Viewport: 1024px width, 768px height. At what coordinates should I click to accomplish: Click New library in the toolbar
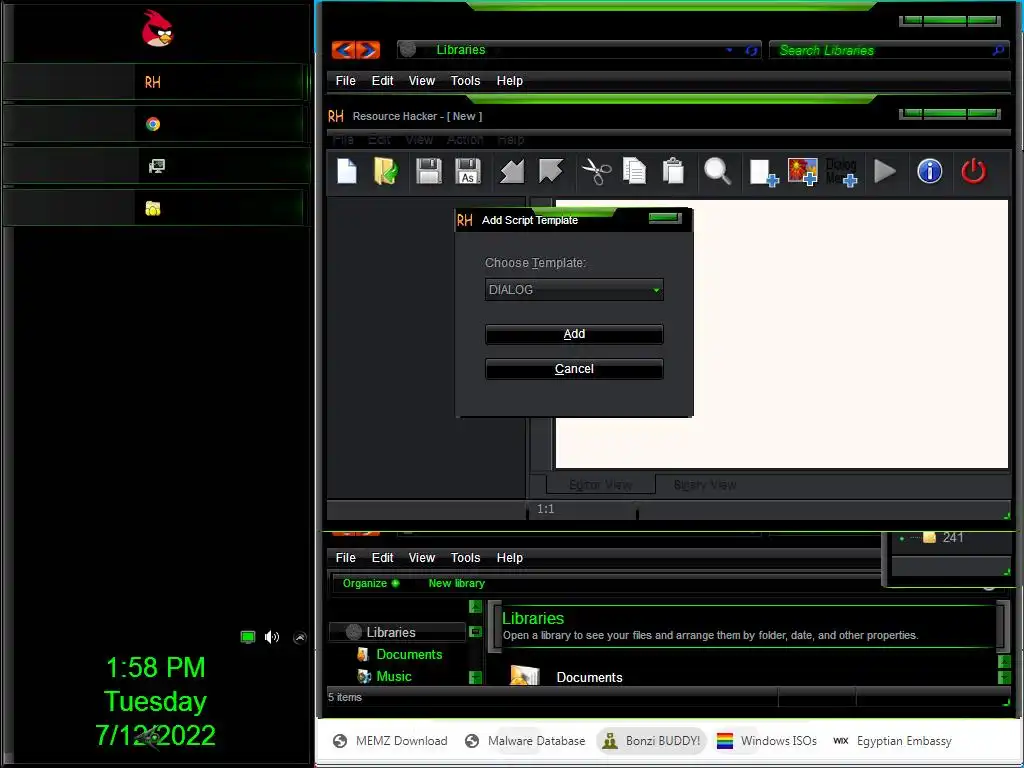[x=456, y=583]
